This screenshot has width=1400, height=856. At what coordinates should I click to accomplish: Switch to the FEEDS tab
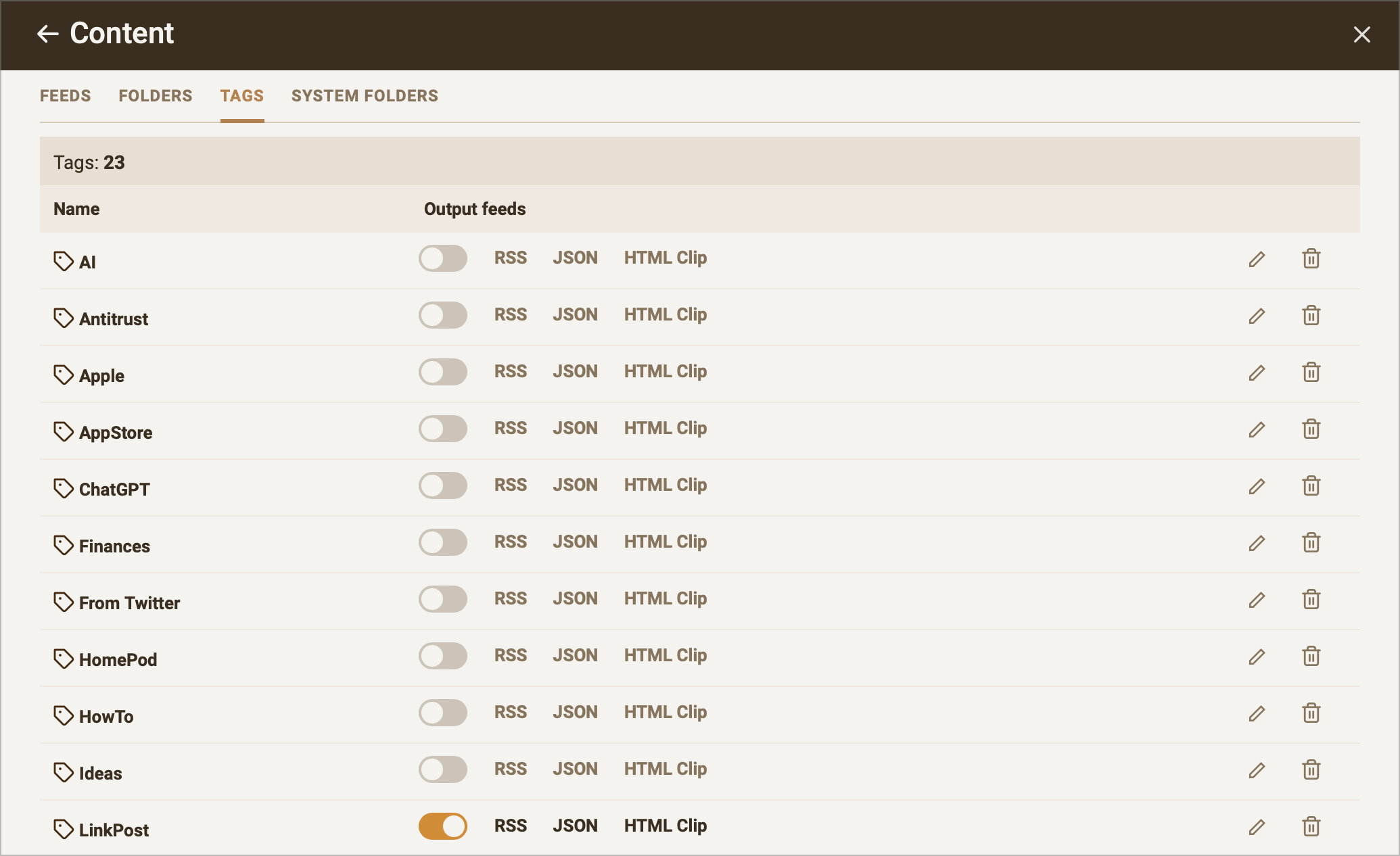(66, 95)
